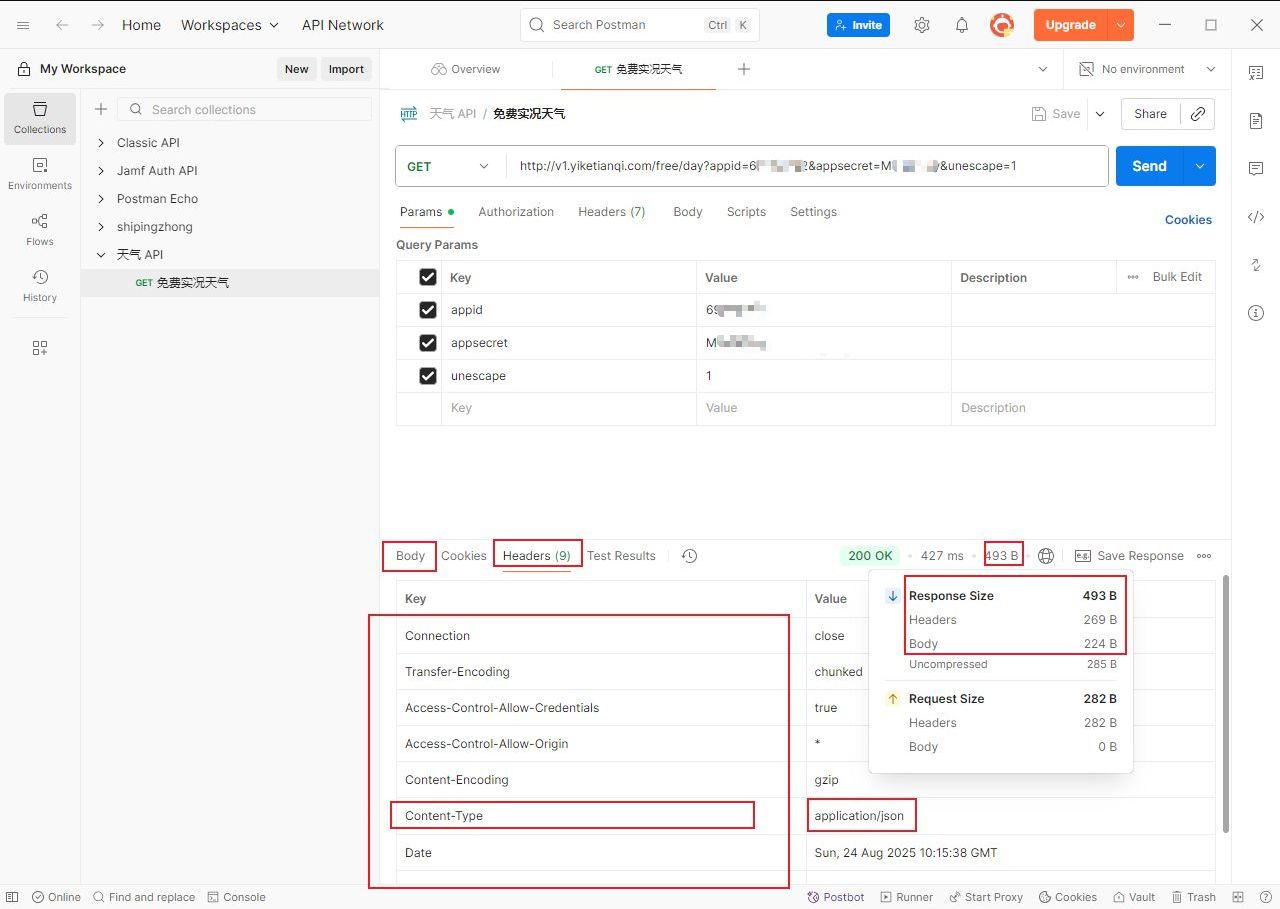Image resolution: width=1280 pixels, height=909 pixels.
Task: Open the code snippet icon in right sidebar
Action: pos(1256,217)
